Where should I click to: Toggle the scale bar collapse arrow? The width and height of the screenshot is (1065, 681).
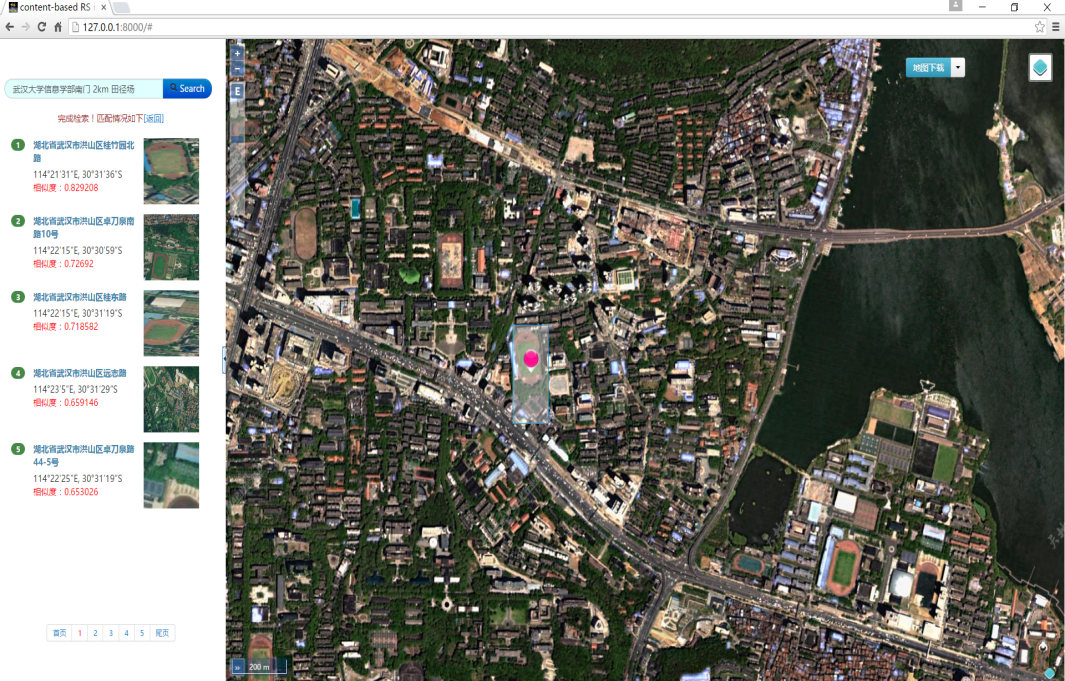point(238,666)
